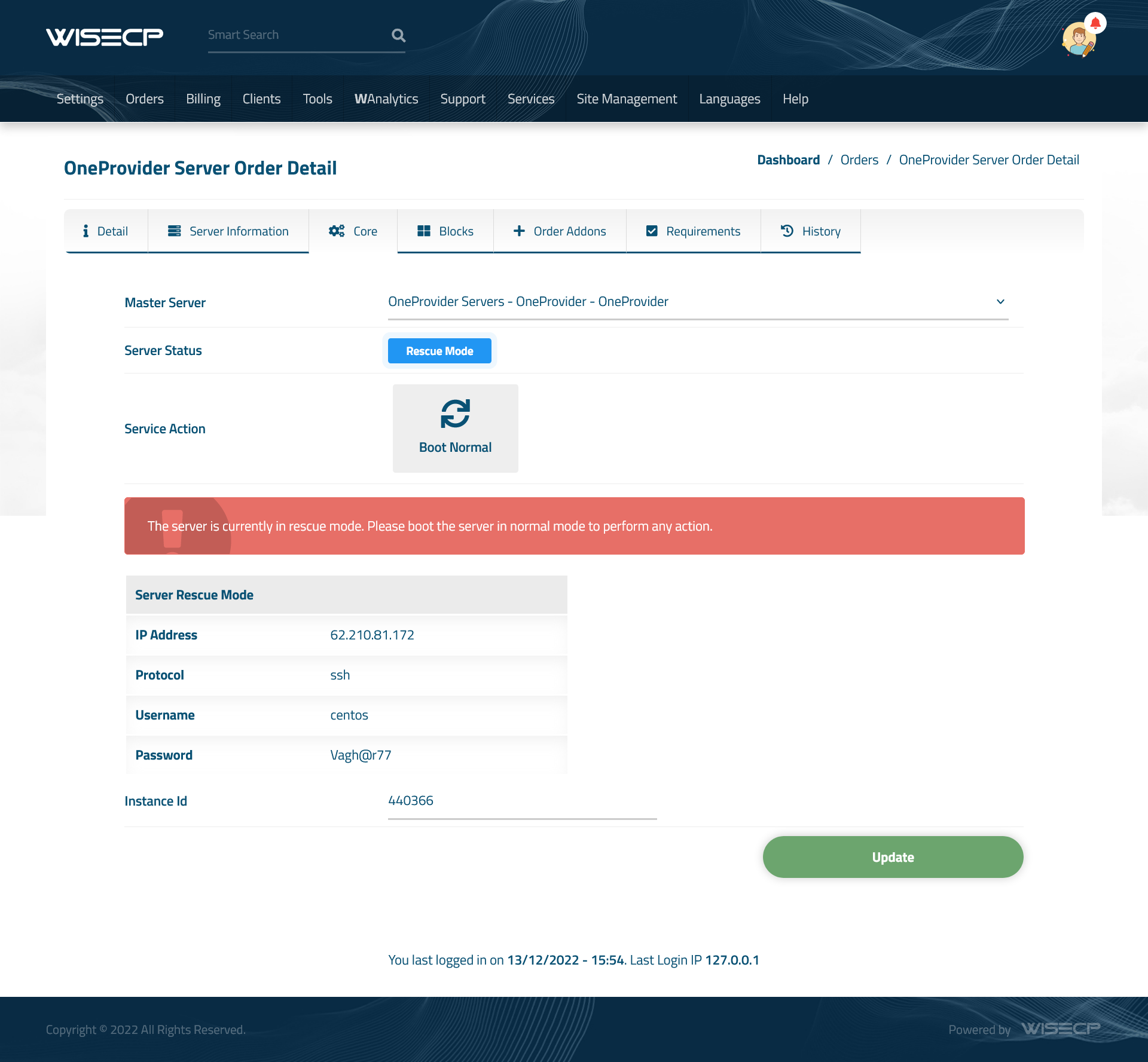Click the page title OneProvider Server Order Detail
The height and width of the screenshot is (1062, 1148).
point(200,169)
